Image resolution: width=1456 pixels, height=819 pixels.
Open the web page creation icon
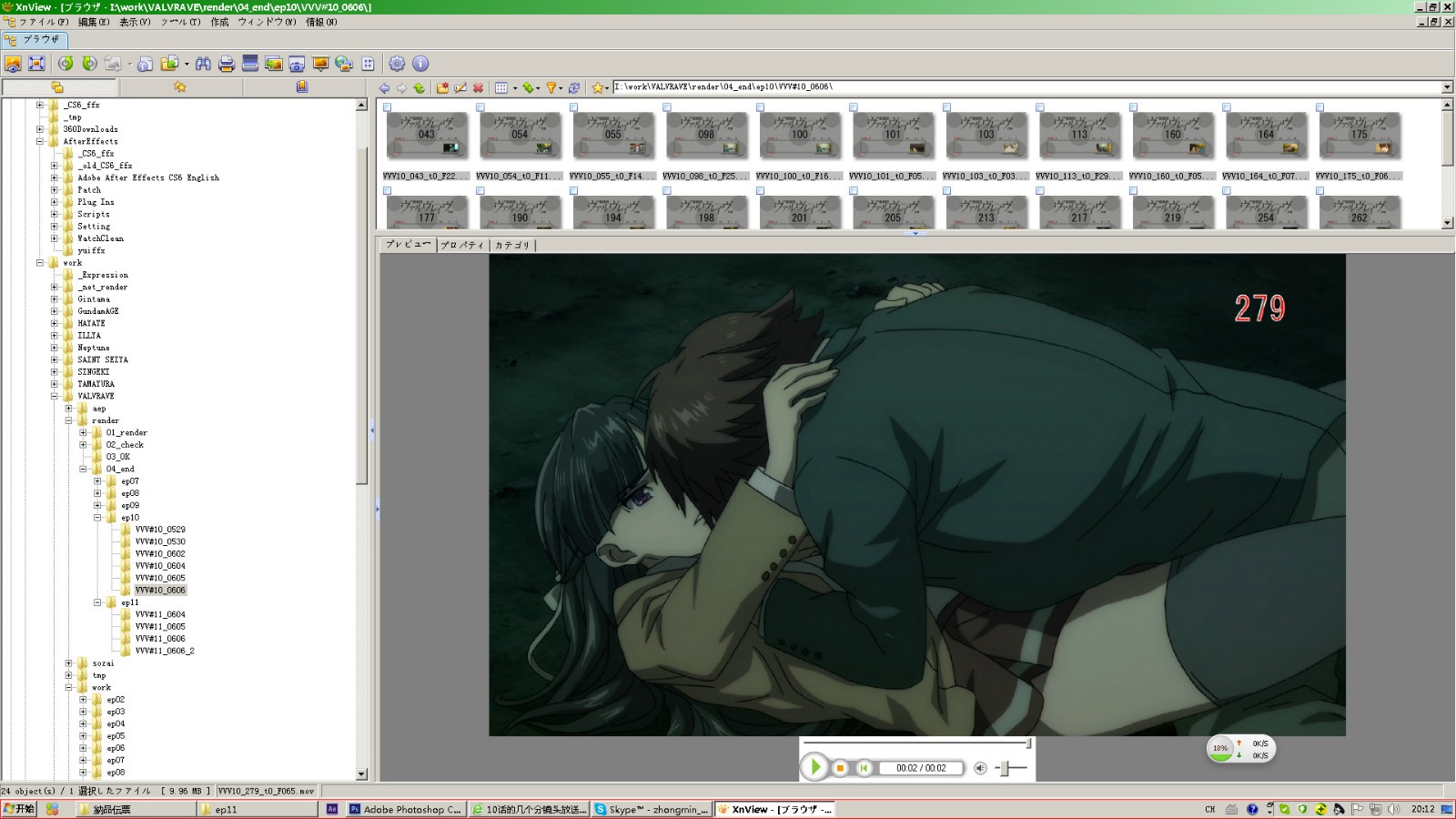point(344,64)
